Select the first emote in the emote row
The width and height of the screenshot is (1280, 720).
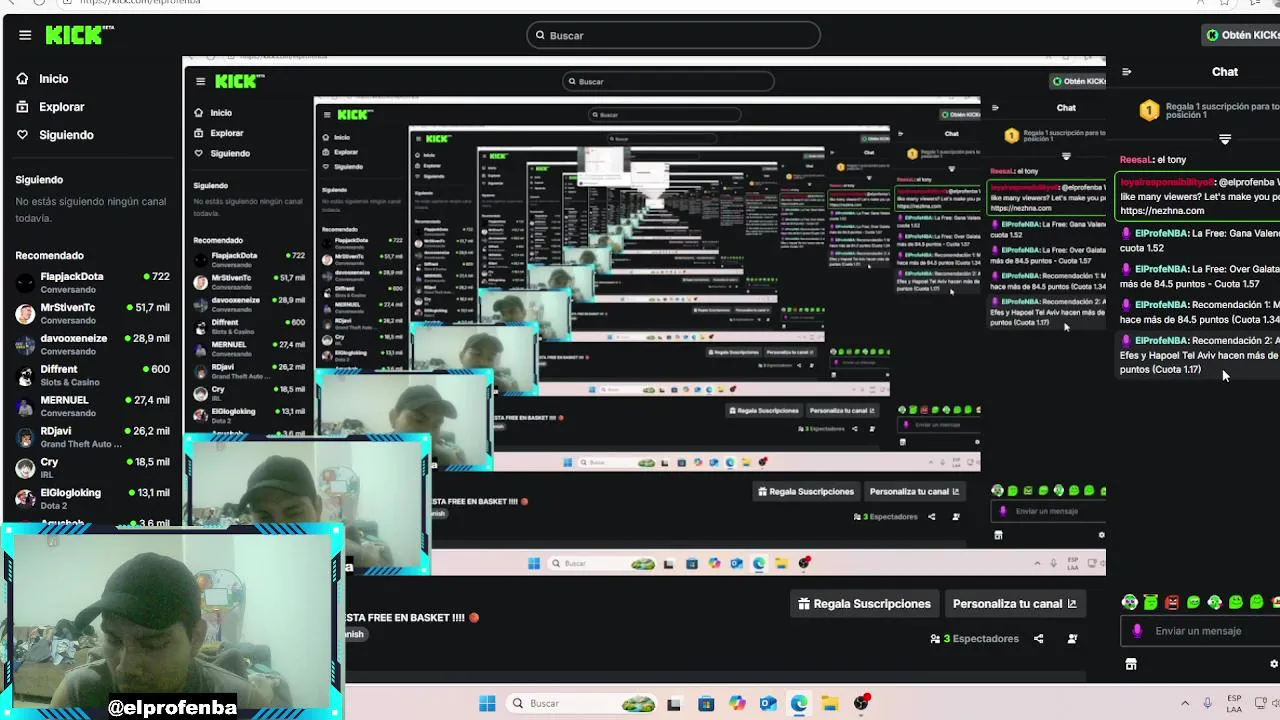click(1130, 602)
